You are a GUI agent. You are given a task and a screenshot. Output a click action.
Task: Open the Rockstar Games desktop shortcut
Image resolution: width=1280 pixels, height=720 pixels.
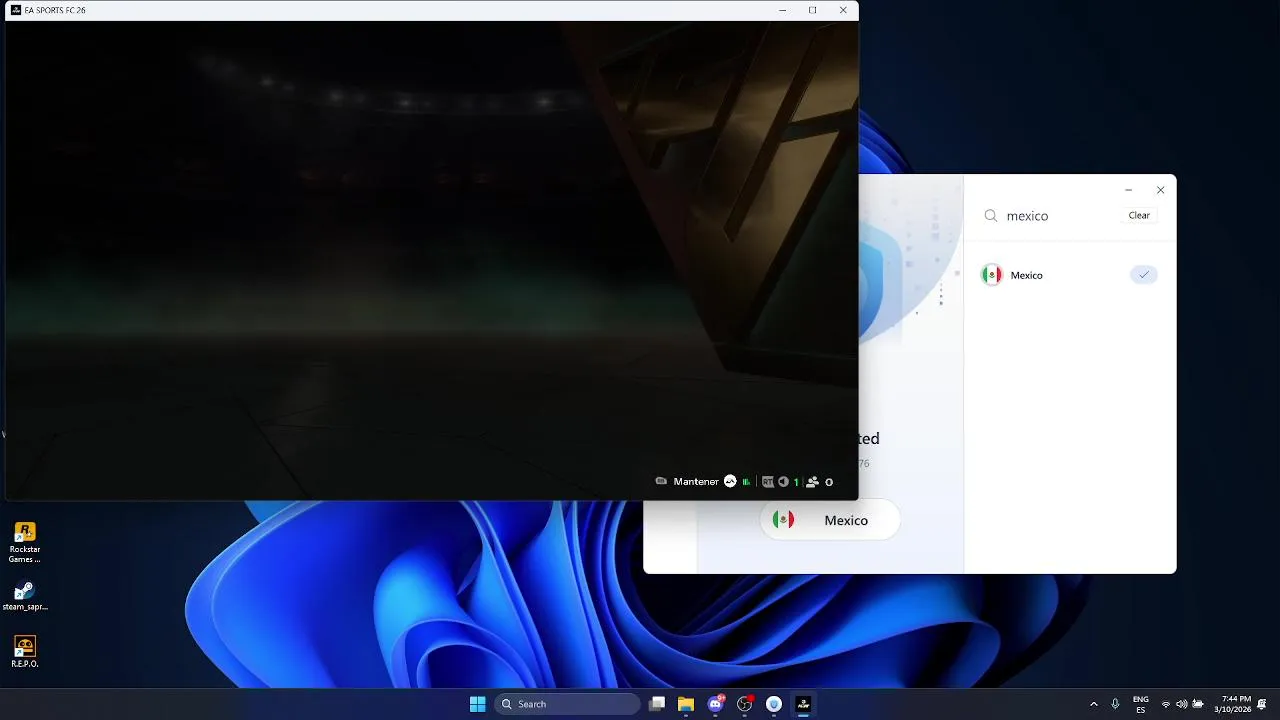click(25, 542)
